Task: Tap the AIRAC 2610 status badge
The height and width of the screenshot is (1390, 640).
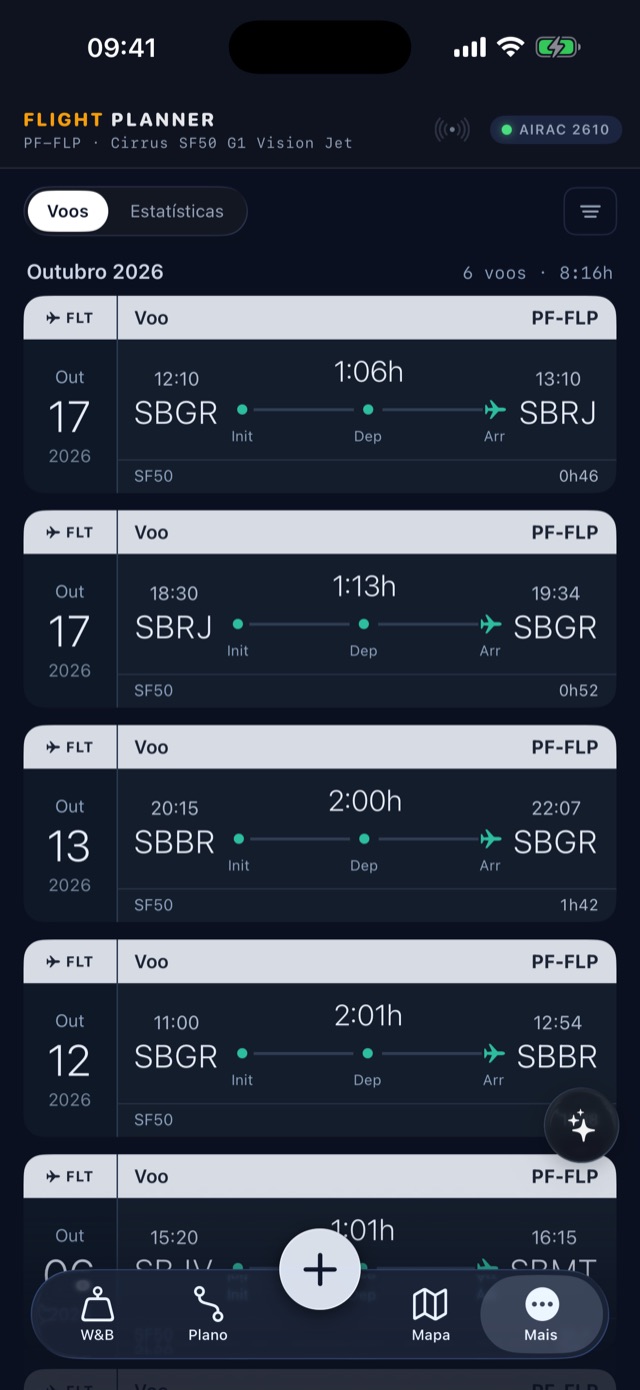Action: (x=556, y=130)
